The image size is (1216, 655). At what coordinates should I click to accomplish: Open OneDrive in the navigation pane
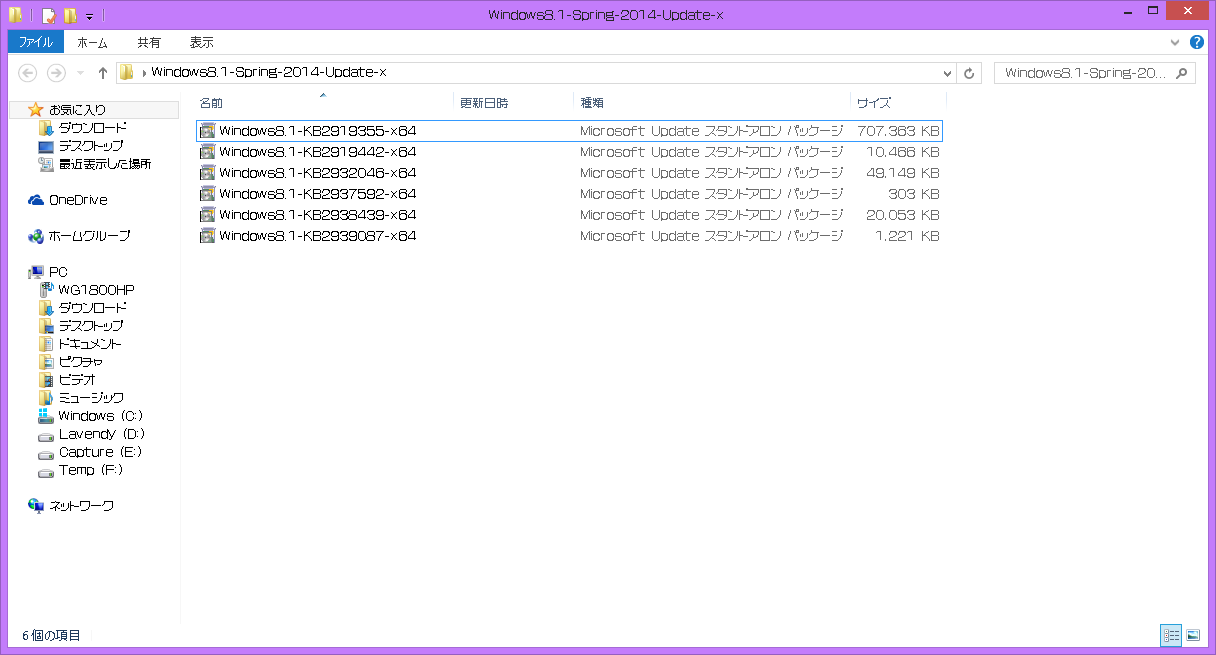coord(77,200)
